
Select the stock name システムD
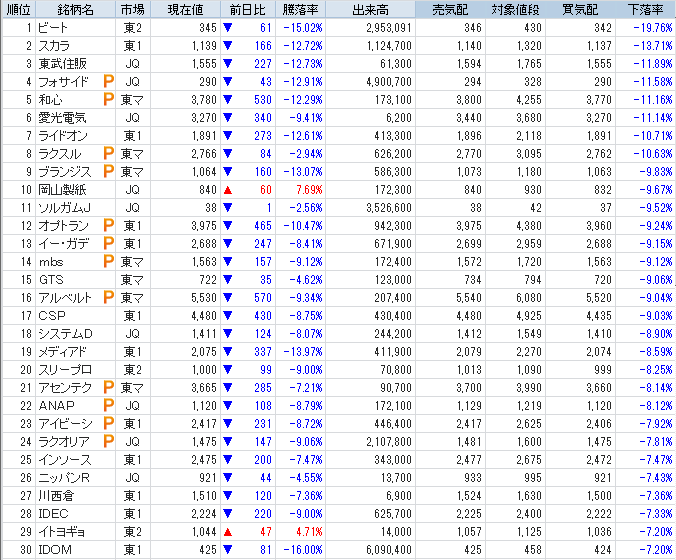[65, 334]
